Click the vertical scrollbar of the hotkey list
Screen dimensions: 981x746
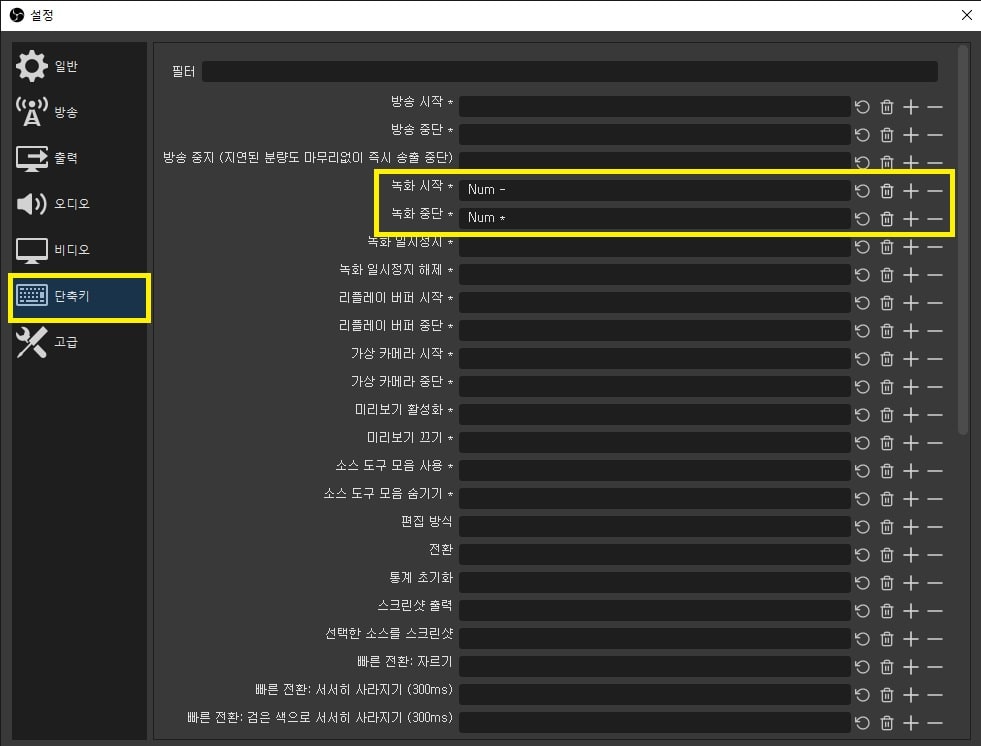point(963,240)
